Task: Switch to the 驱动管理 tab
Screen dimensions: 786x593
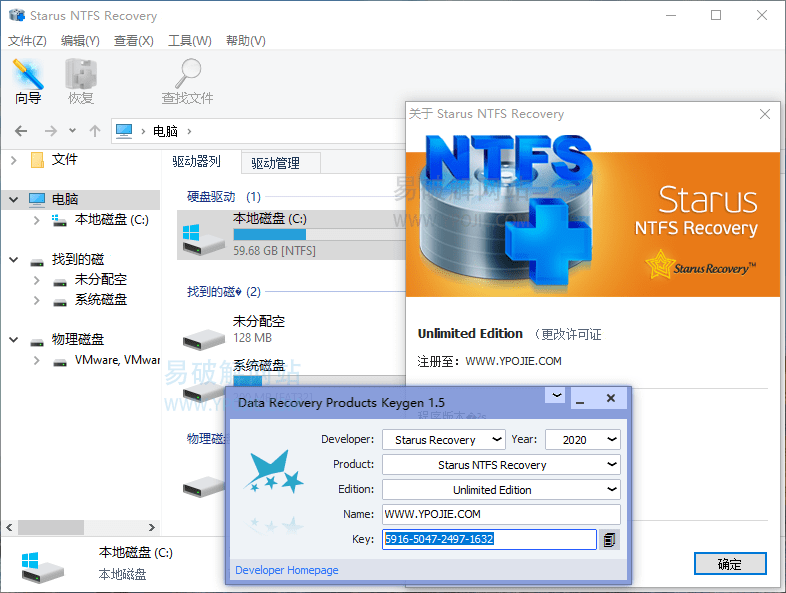Action: [x=282, y=162]
